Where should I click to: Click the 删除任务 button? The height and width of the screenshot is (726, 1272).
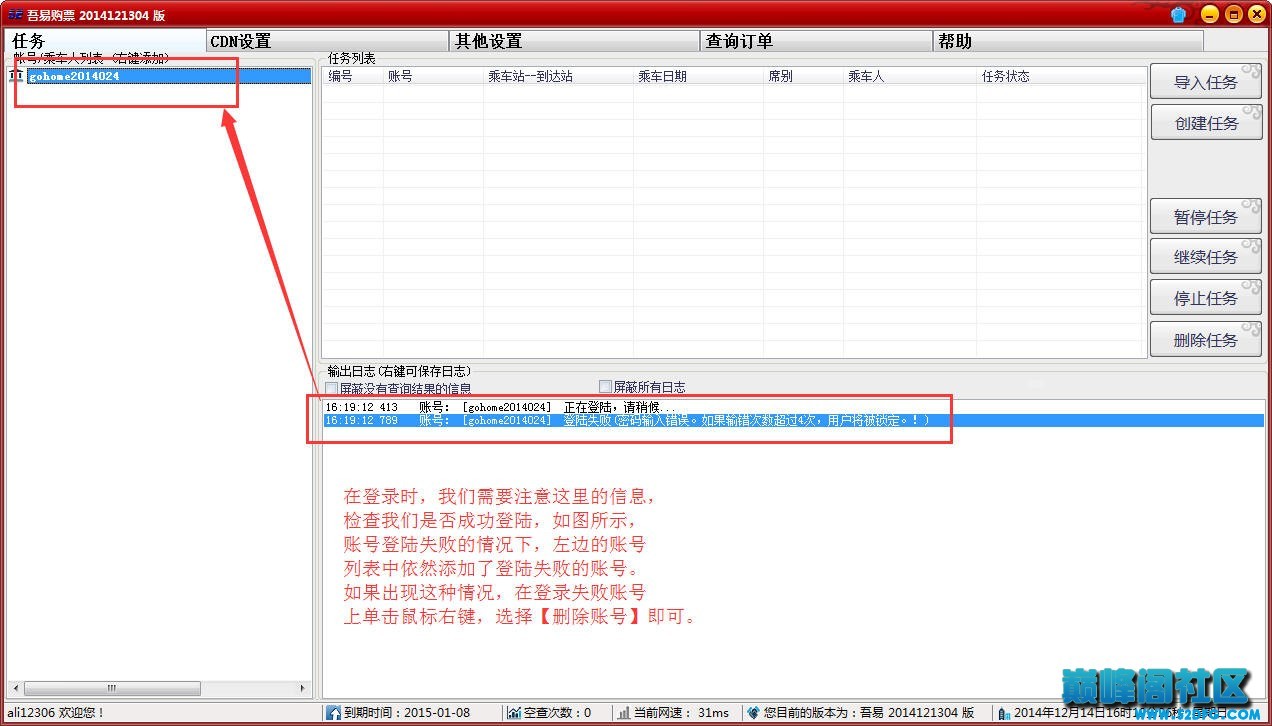click(1206, 340)
